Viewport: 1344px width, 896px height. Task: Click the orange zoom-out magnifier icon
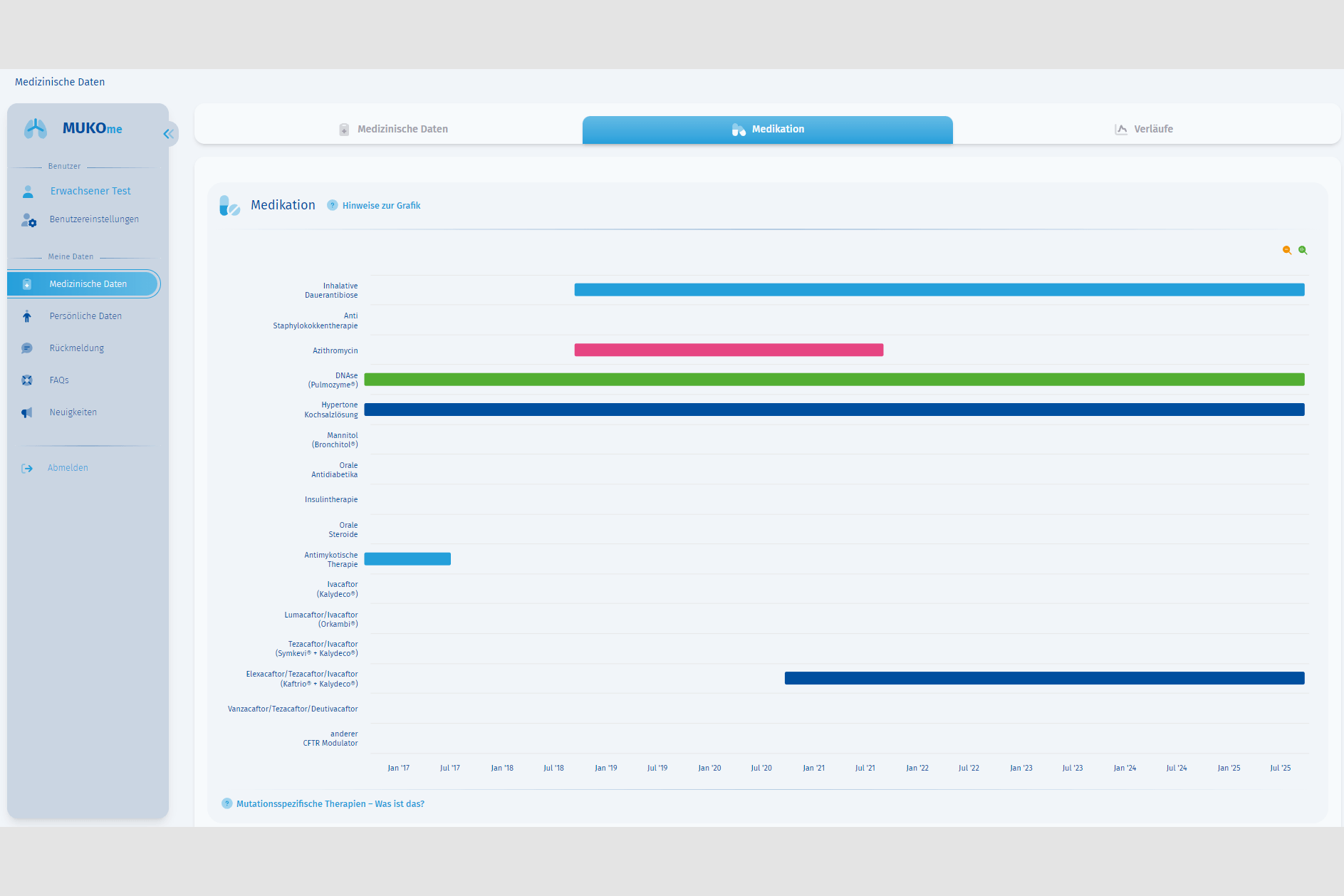(1286, 250)
